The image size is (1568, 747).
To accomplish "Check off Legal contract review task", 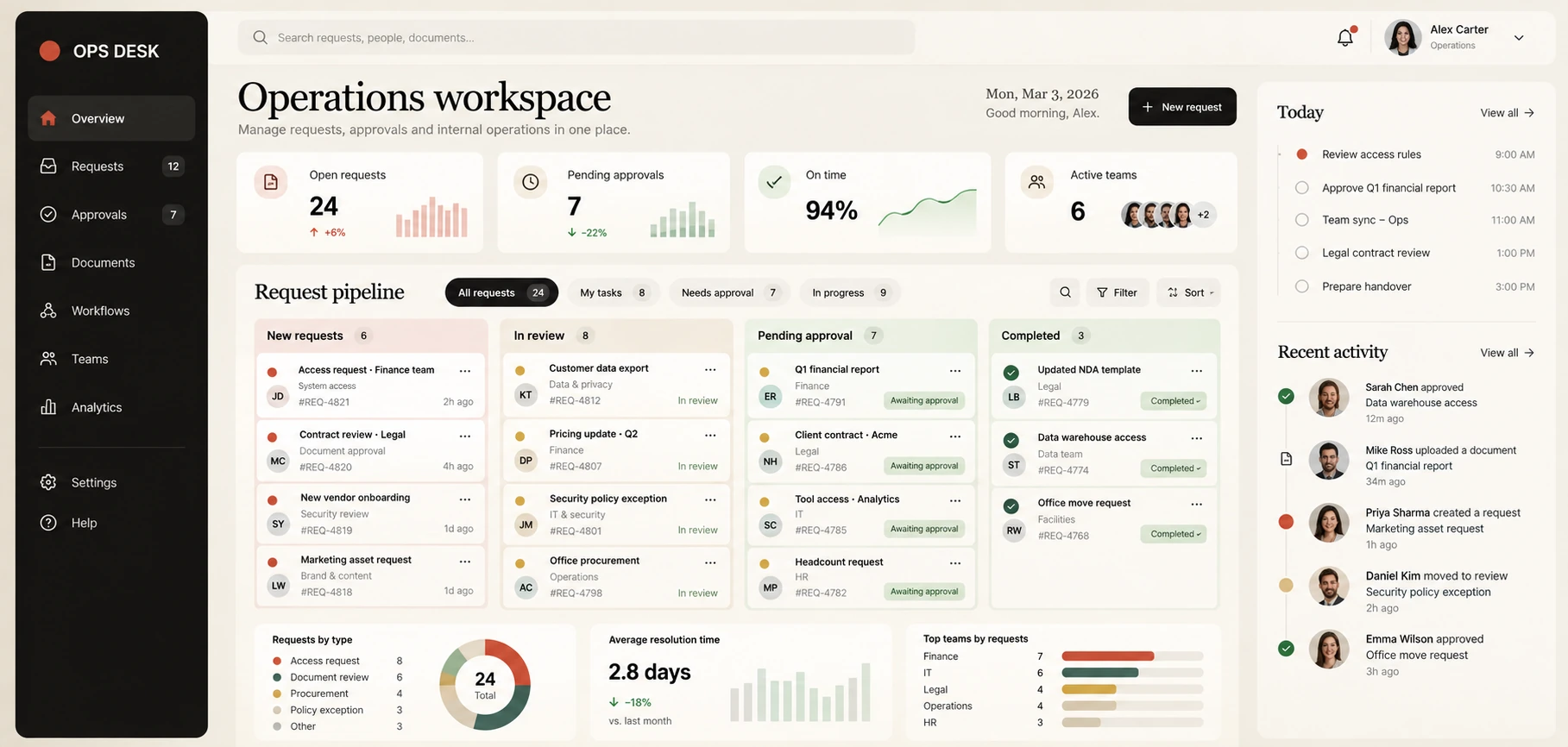I will (x=1302, y=253).
